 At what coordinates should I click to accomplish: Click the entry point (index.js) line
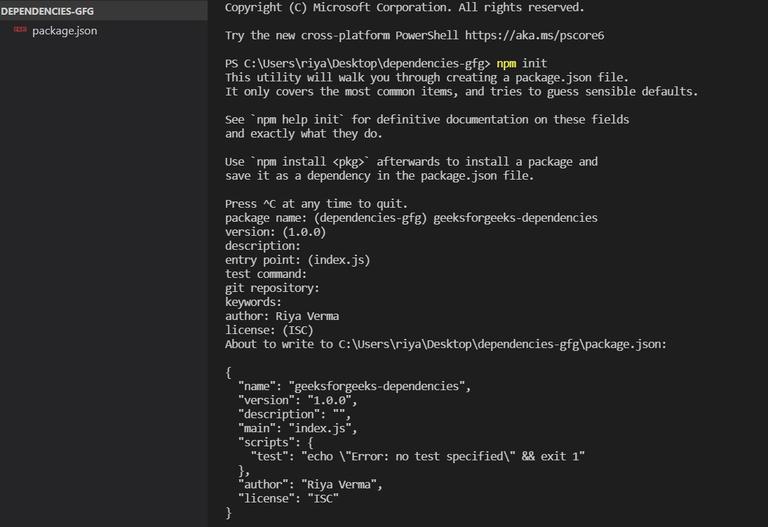(x=297, y=260)
